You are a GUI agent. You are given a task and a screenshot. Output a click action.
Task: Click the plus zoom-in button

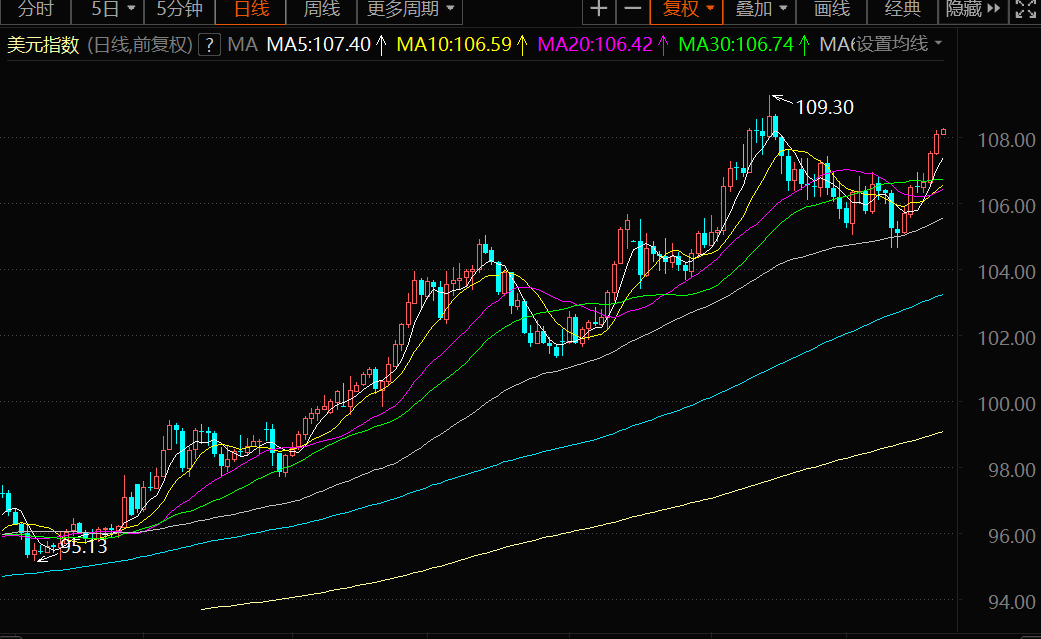[x=598, y=10]
